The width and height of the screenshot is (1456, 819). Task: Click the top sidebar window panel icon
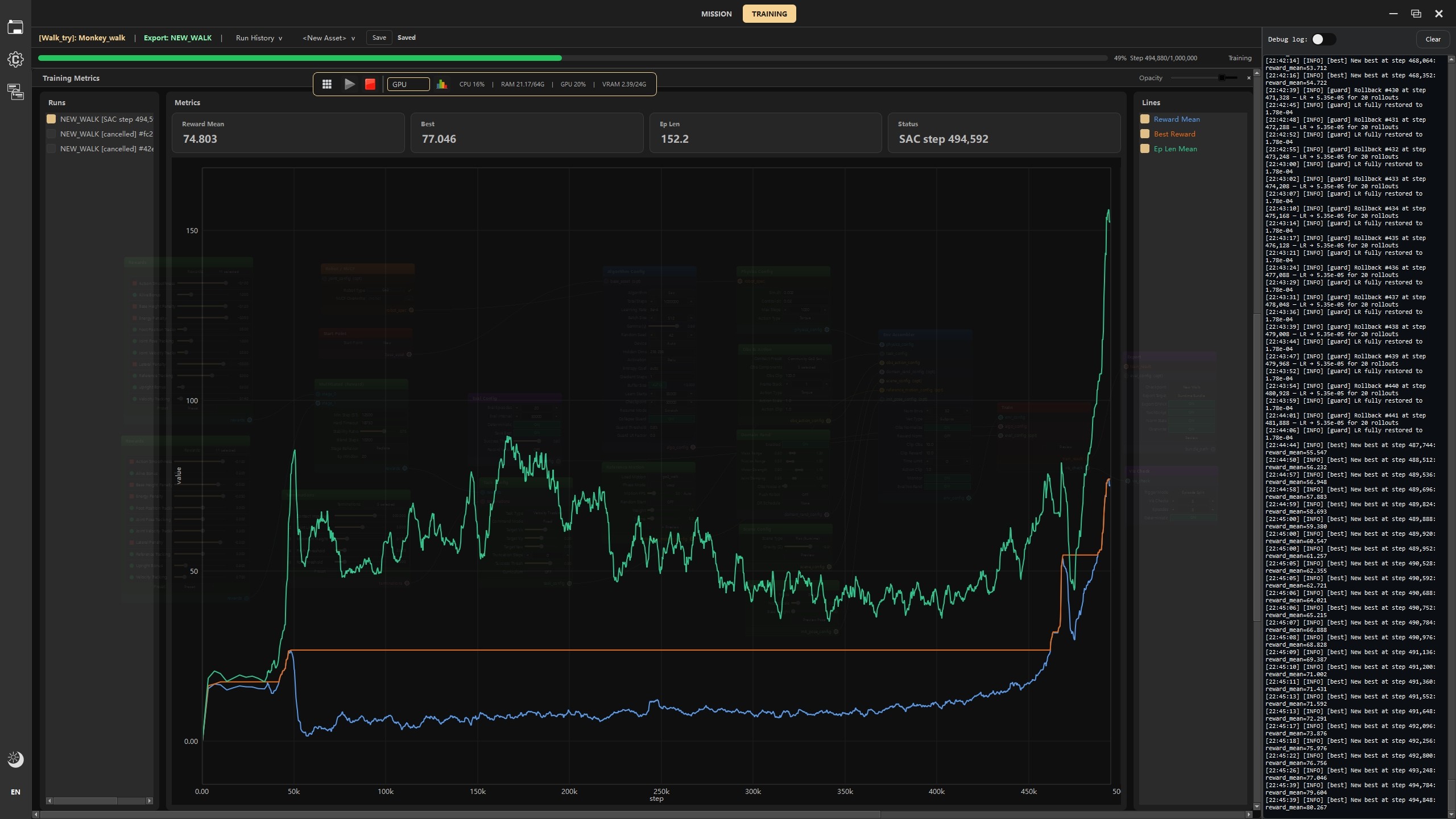15,27
